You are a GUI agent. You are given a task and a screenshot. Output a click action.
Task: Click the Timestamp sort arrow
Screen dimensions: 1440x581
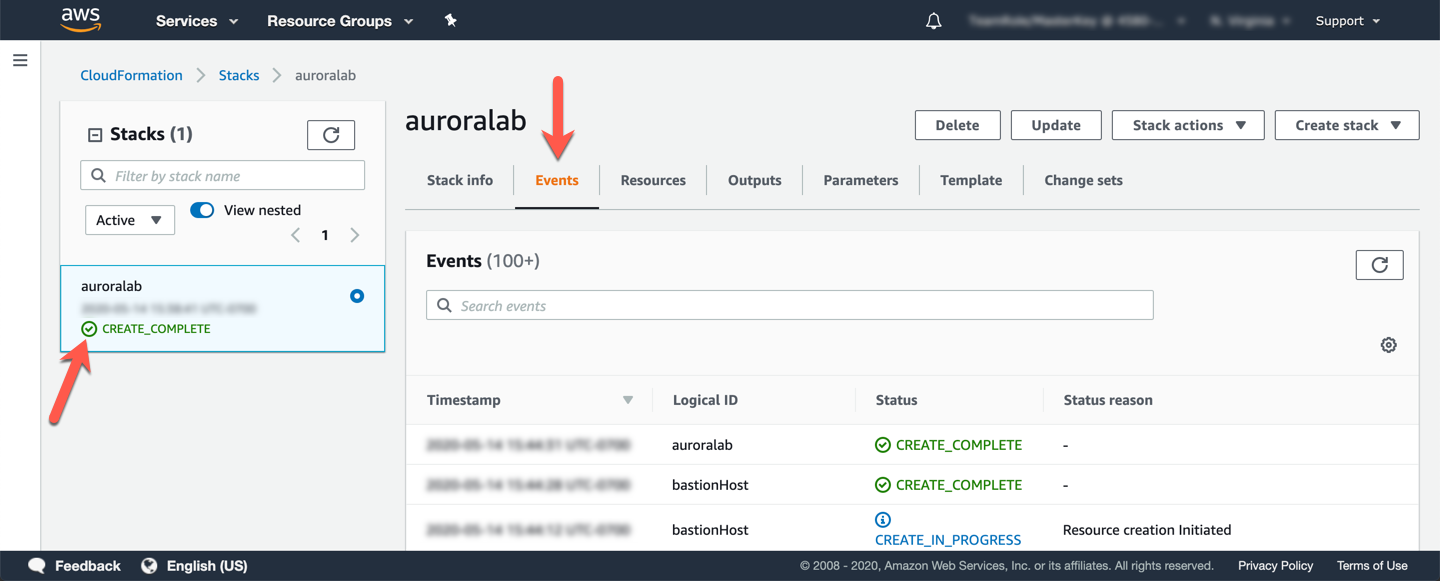[x=628, y=400]
